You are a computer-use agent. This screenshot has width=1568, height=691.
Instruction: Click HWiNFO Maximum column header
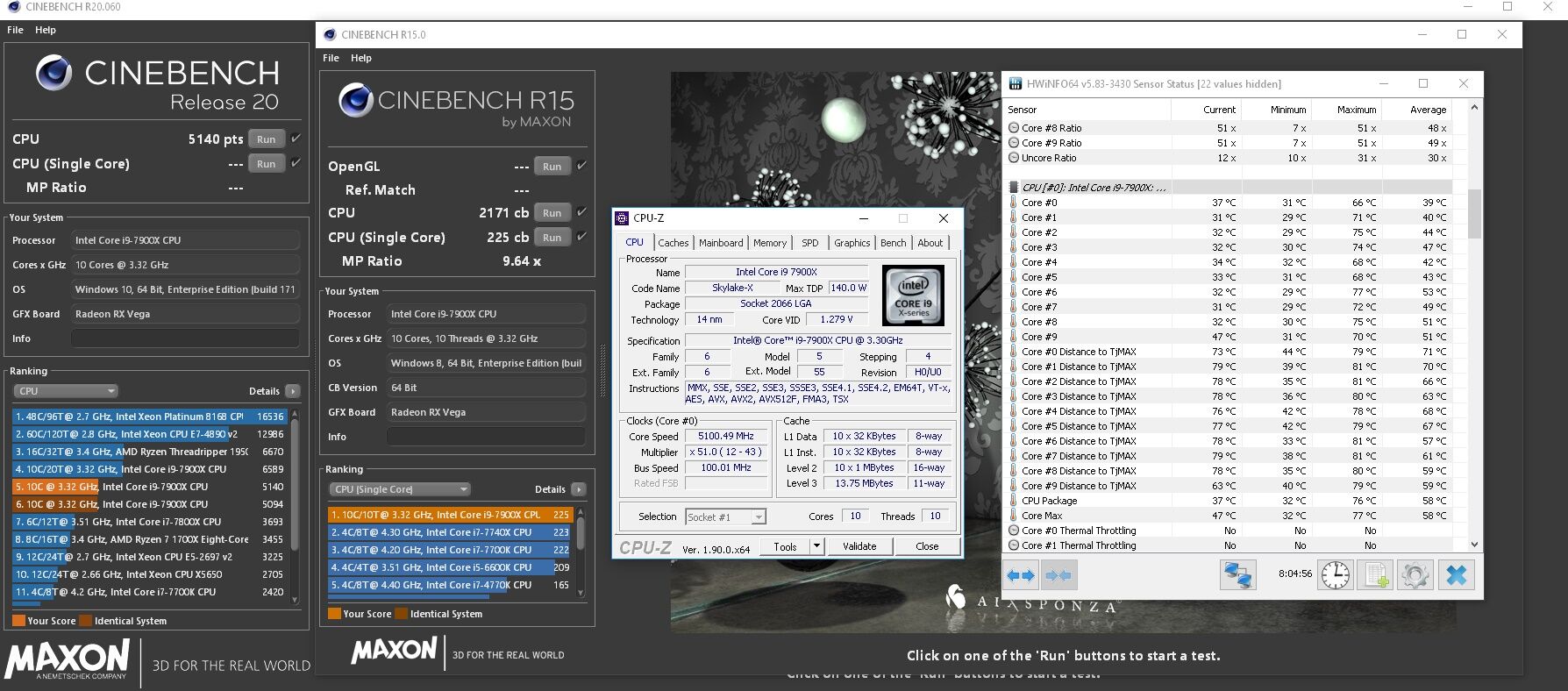1346,110
